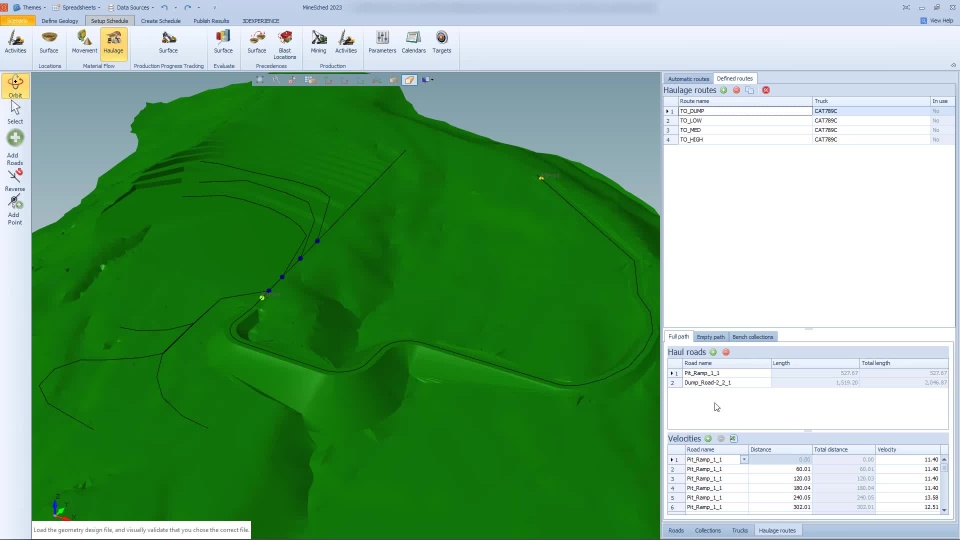Viewport: 960px width, 540px height.
Task: Click the Truck column header
Action: point(871,101)
